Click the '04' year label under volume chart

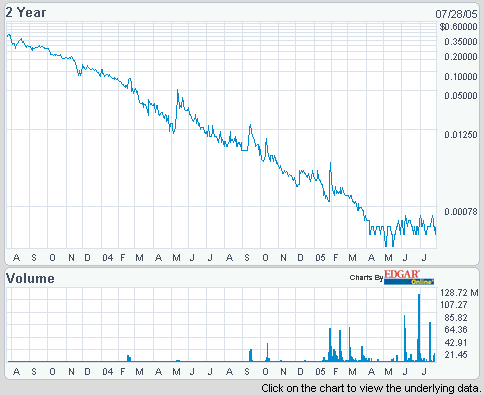click(108, 372)
